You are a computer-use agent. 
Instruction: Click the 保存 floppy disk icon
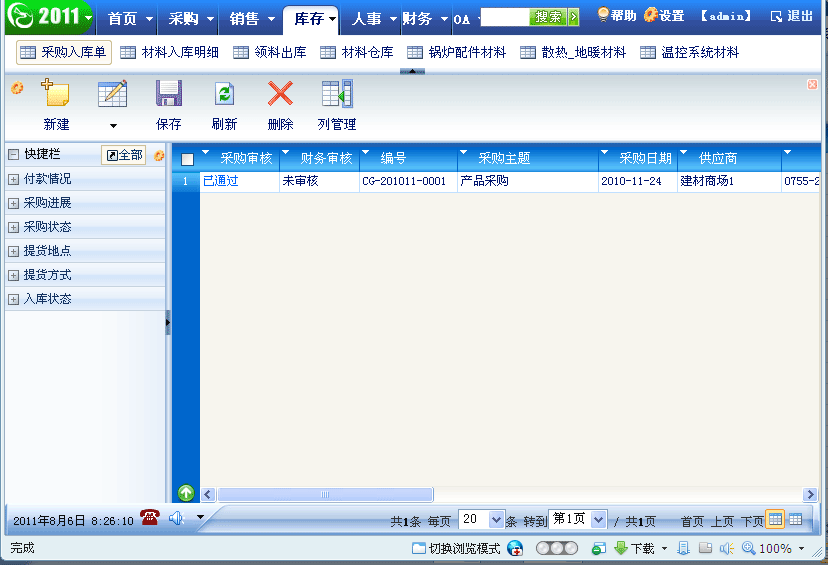coord(169,93)
